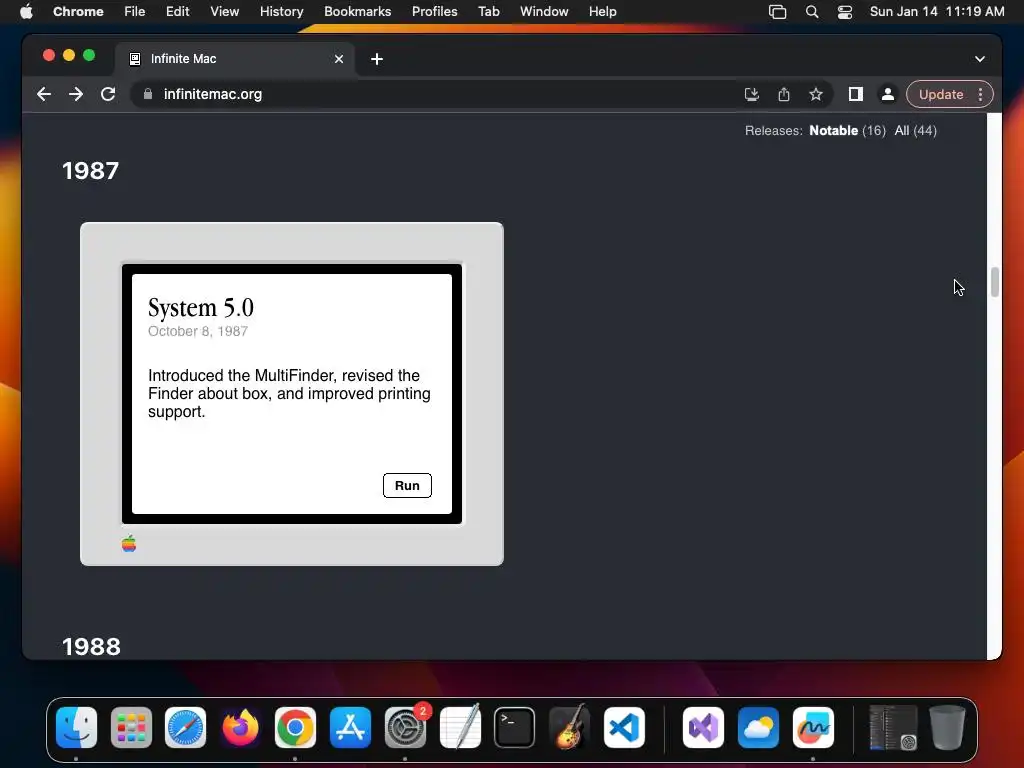1024x768 pixels.
Task: Open Visual Studio Code from the Dock
Action: 624,727
